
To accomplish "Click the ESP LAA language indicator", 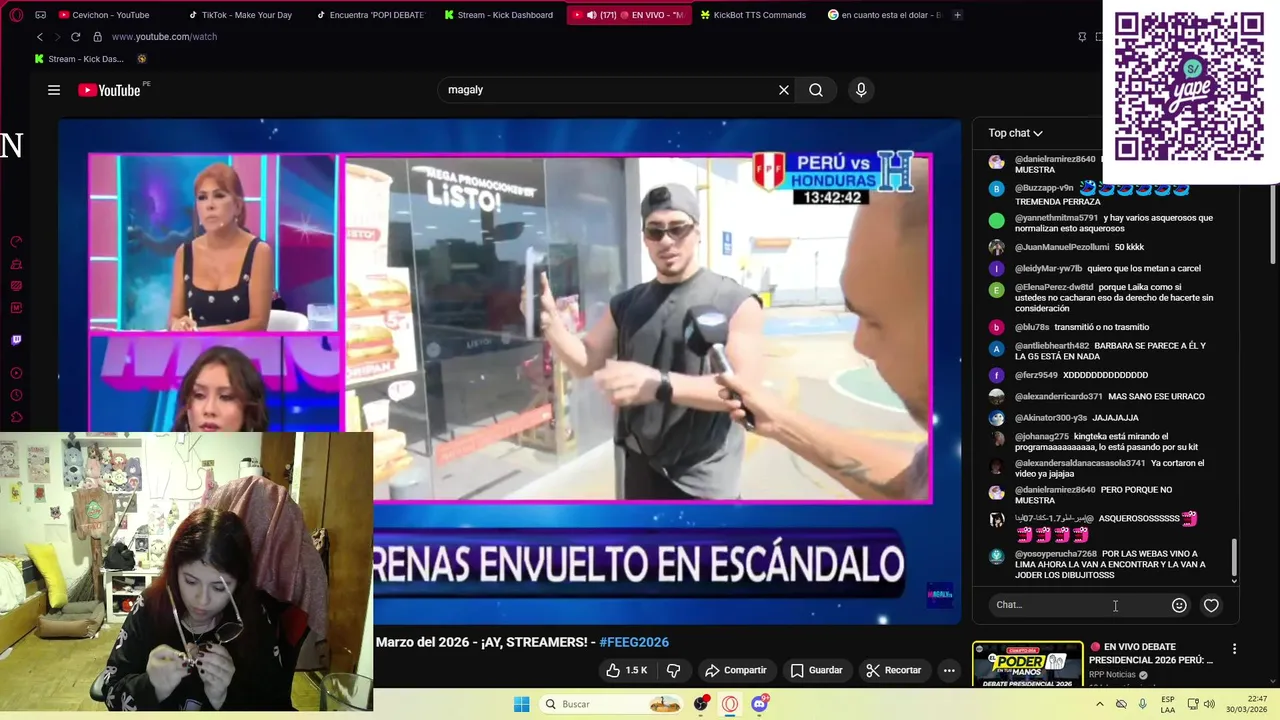I will (1168, 704).
